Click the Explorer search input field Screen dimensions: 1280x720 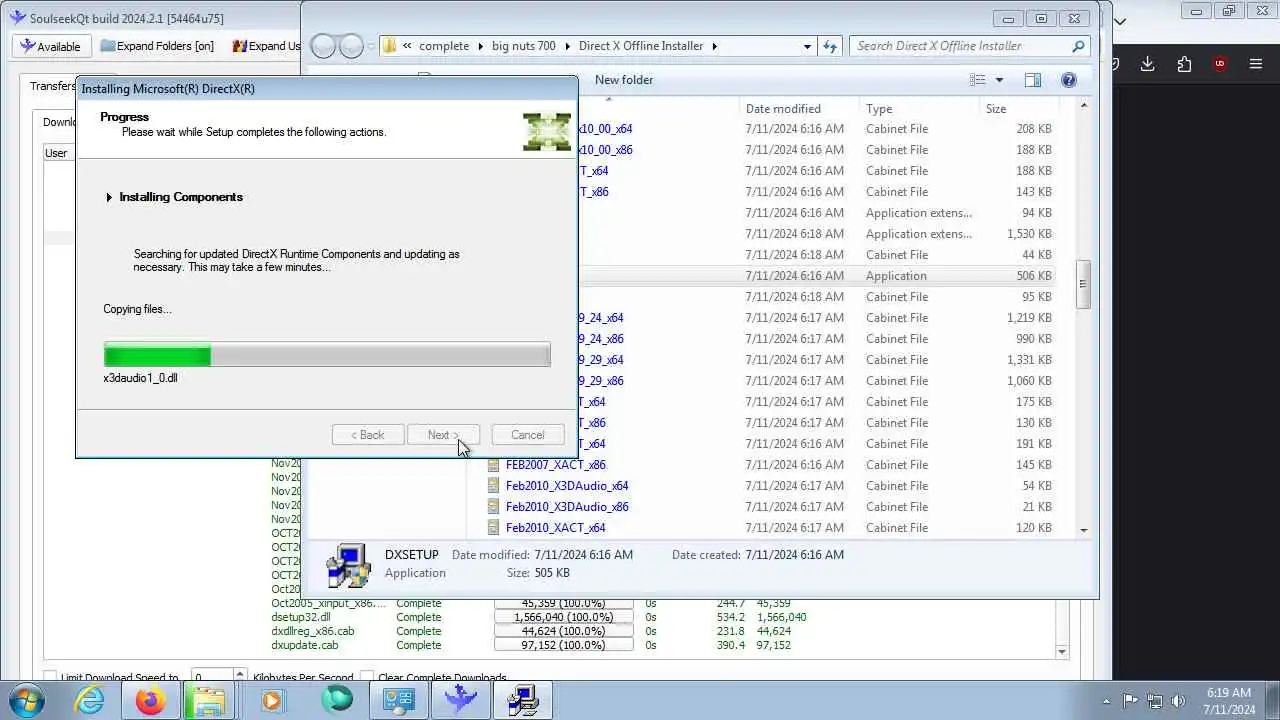coord(960,46)
